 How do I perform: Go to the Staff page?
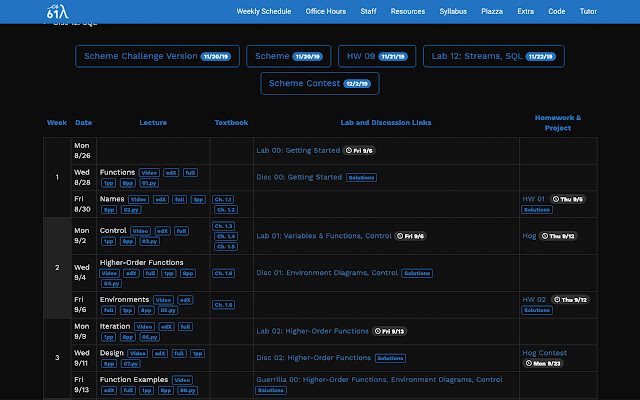coord(368,11)
